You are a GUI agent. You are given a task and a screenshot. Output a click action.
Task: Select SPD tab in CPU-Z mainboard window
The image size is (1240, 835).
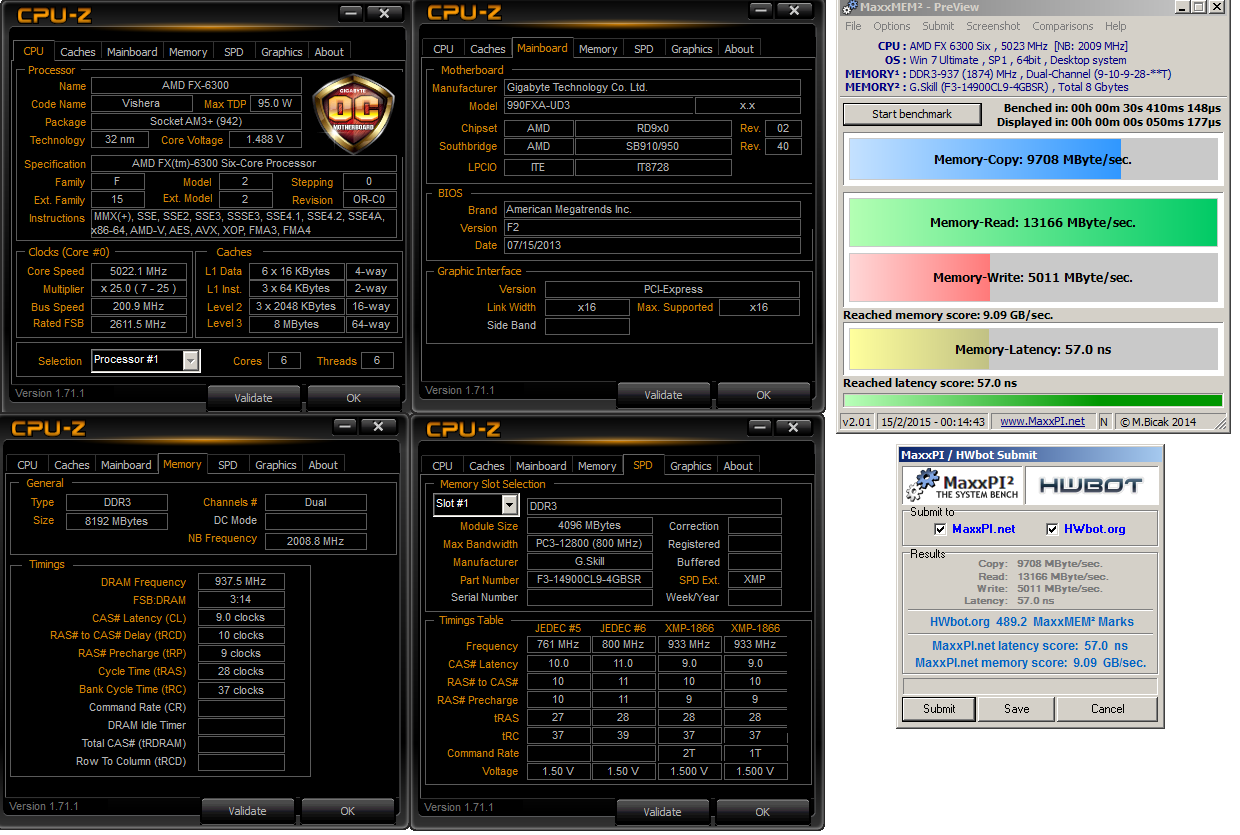644,49
